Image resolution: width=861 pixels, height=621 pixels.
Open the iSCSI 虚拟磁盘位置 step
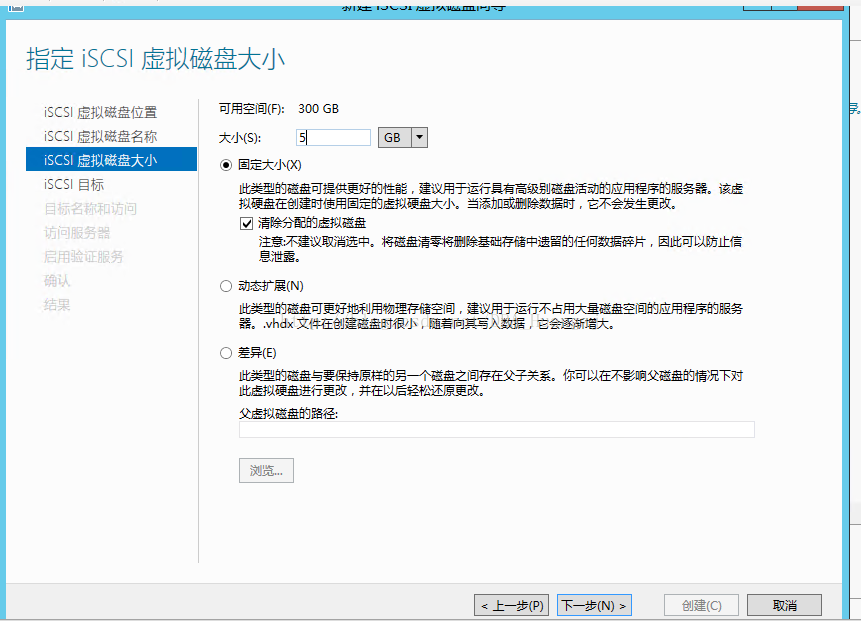(100, 112)
